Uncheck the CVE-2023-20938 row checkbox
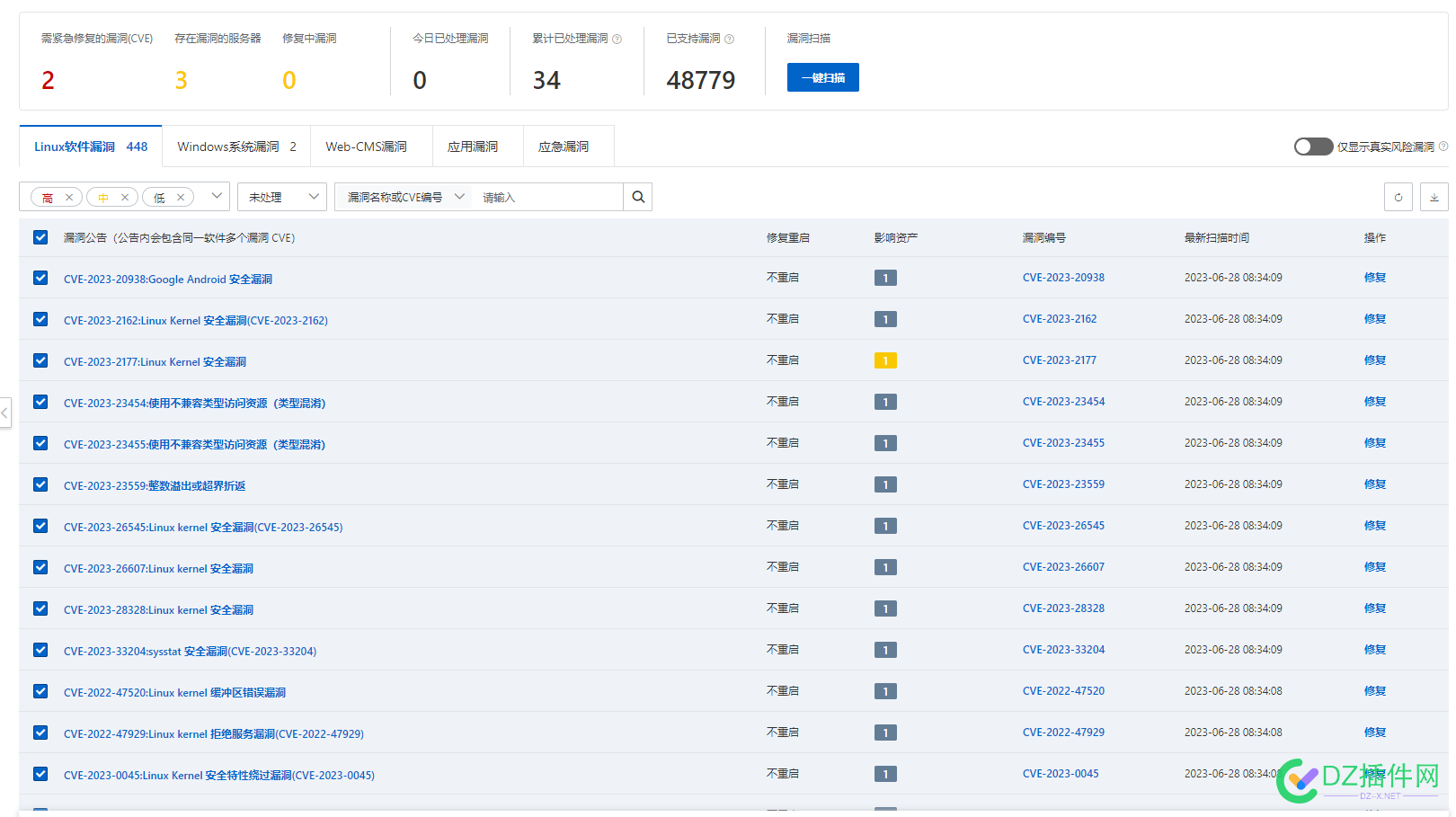 [40, 278]
